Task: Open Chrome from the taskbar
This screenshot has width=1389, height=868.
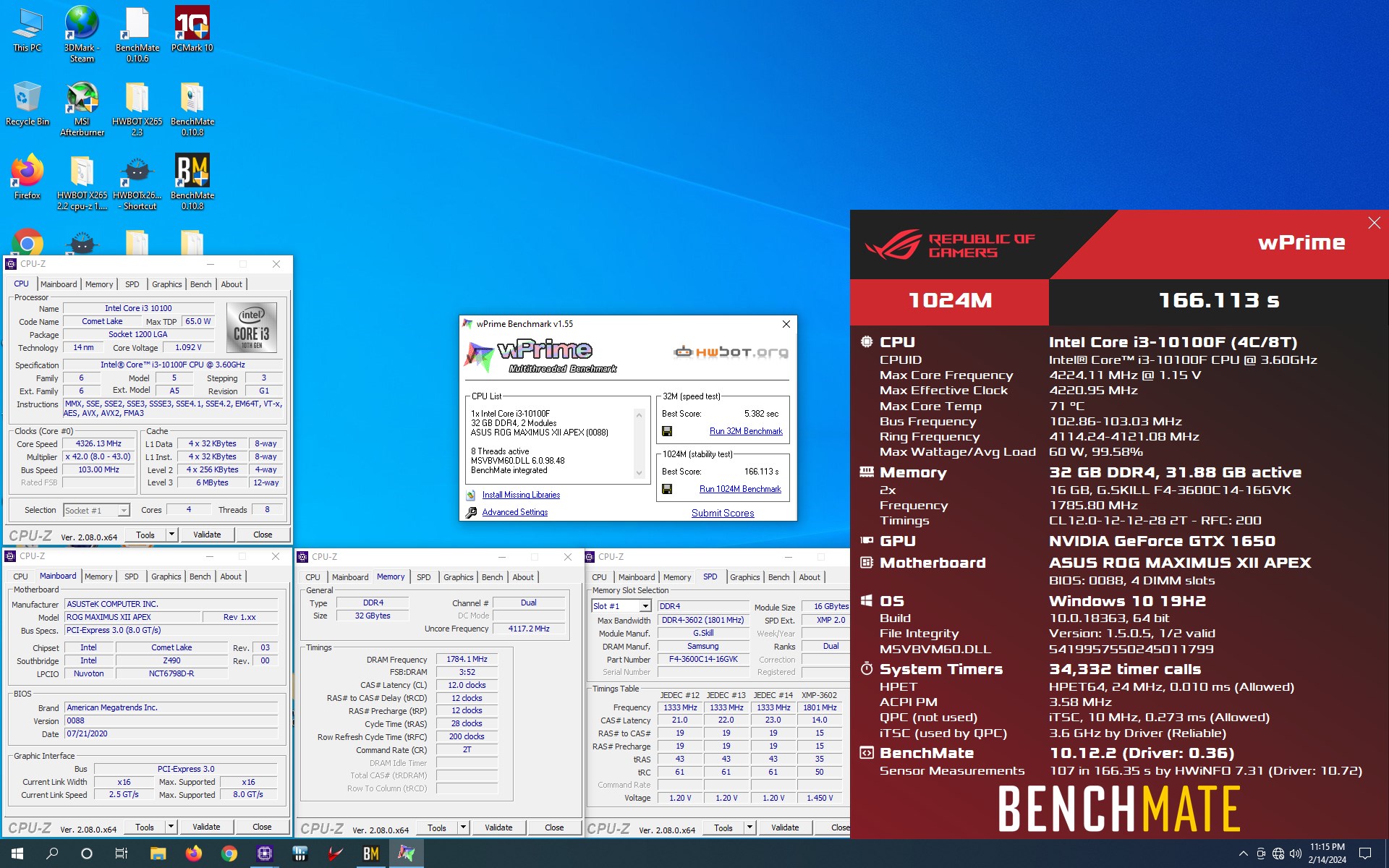Action: [229, 854]
